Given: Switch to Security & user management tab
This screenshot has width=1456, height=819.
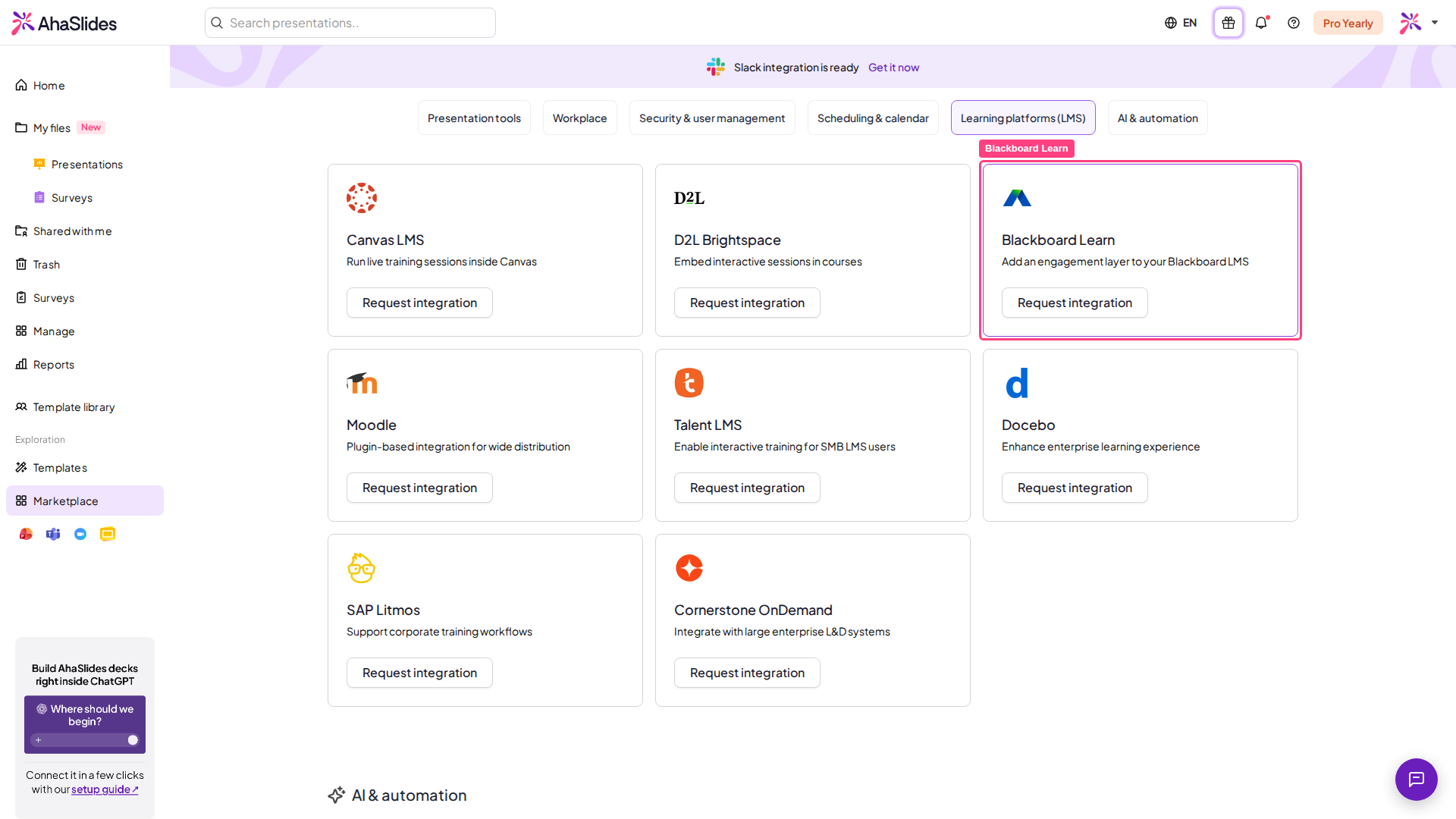Looking at the screenshot, I should pos(712,118).
